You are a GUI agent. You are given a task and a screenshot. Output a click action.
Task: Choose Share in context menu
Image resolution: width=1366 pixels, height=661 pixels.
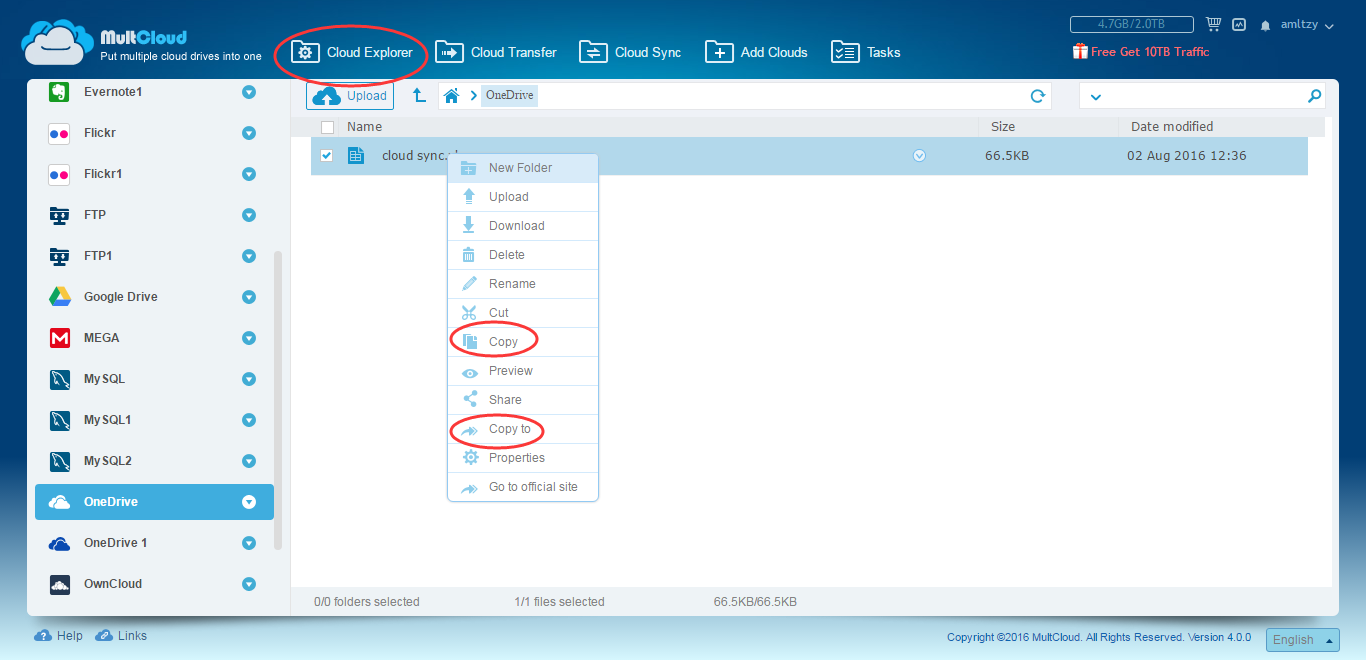[523, 400]
